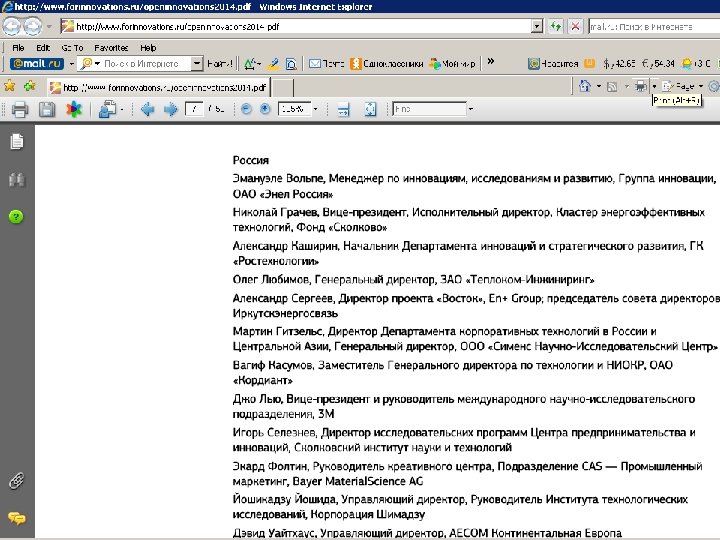Click the PDF Find text field
The width and height of the screenshot is (720, 540).
pos(429,109)
